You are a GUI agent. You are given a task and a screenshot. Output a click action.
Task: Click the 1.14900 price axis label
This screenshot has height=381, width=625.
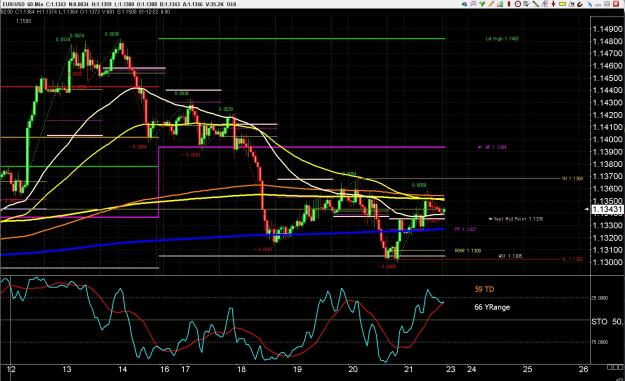coord(607,29)
